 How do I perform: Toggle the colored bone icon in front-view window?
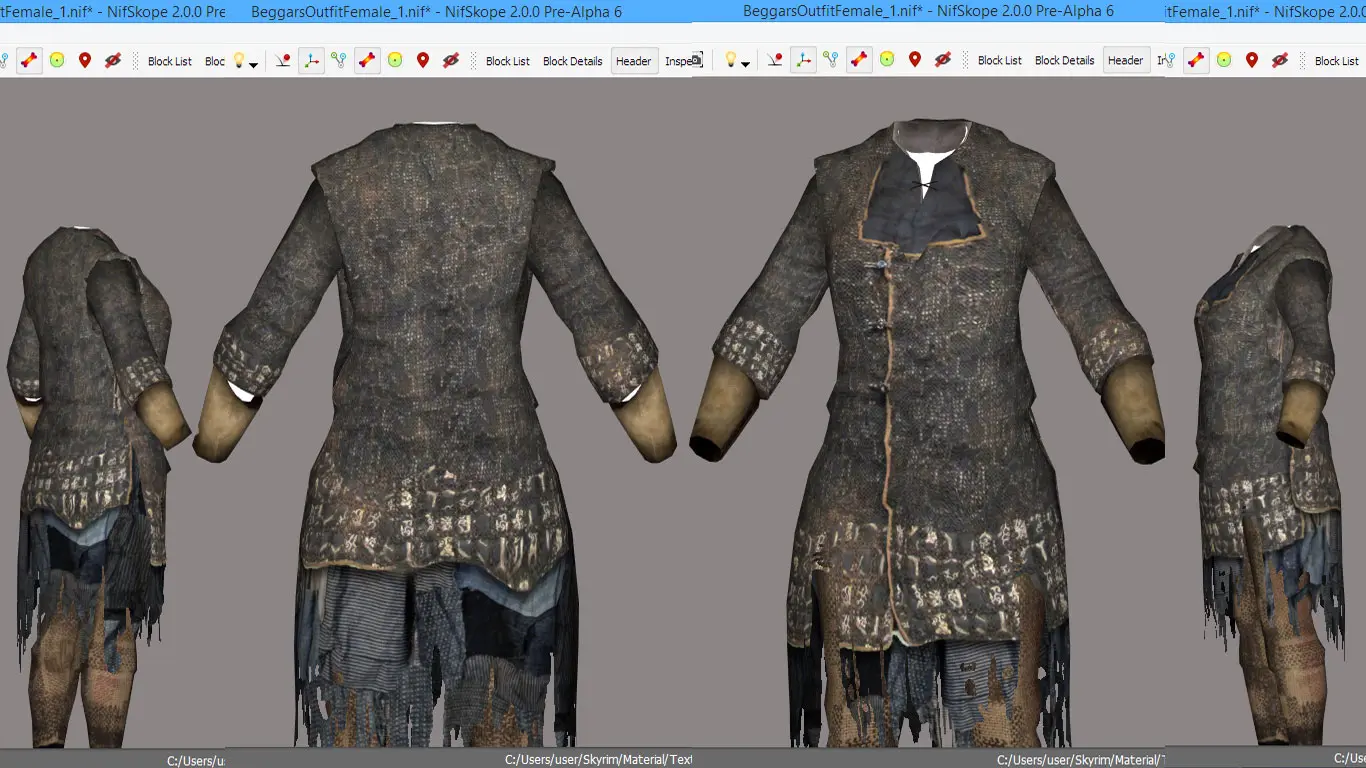[859, 61]
